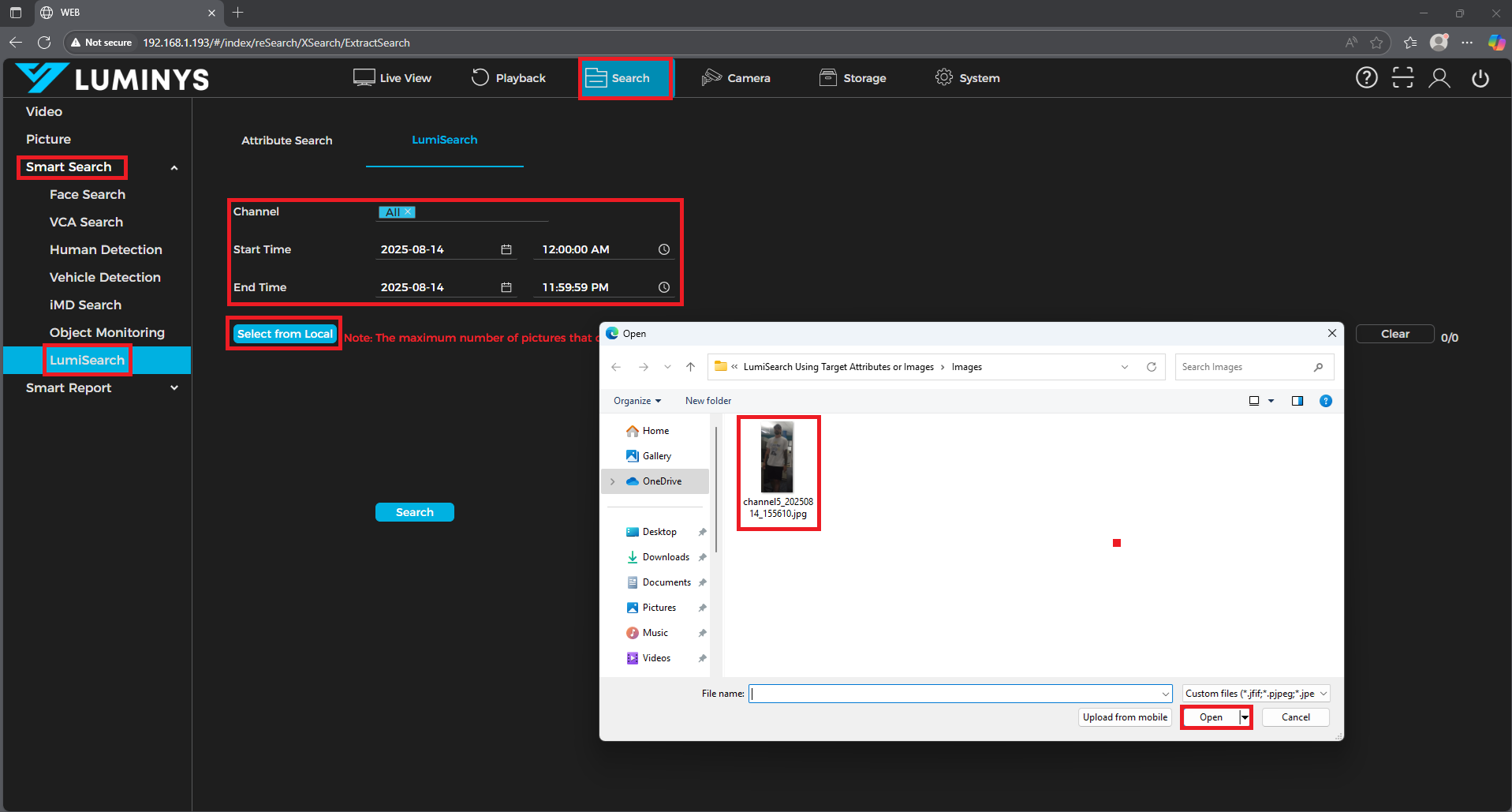Select Downloads in dialog sidebar
The height and width of the screenshot is (812, 1512).
coord(666,557)
